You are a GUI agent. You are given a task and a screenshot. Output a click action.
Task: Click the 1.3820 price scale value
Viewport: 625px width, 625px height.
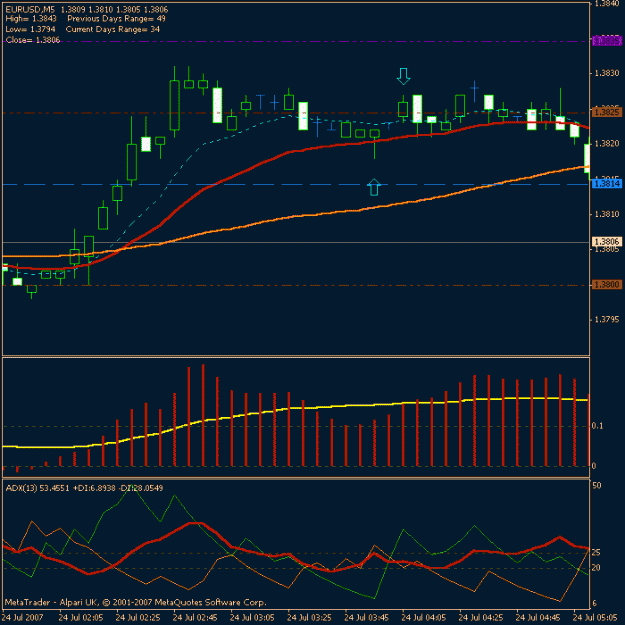click(607, 144)
